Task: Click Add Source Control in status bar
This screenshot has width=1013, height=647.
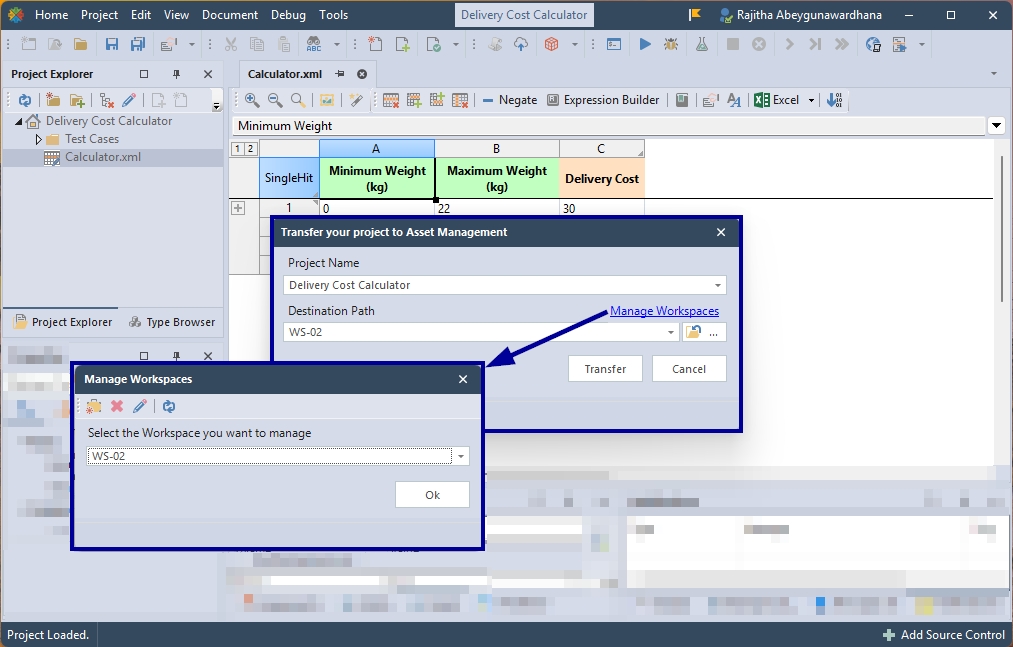Action: point(945,635)
